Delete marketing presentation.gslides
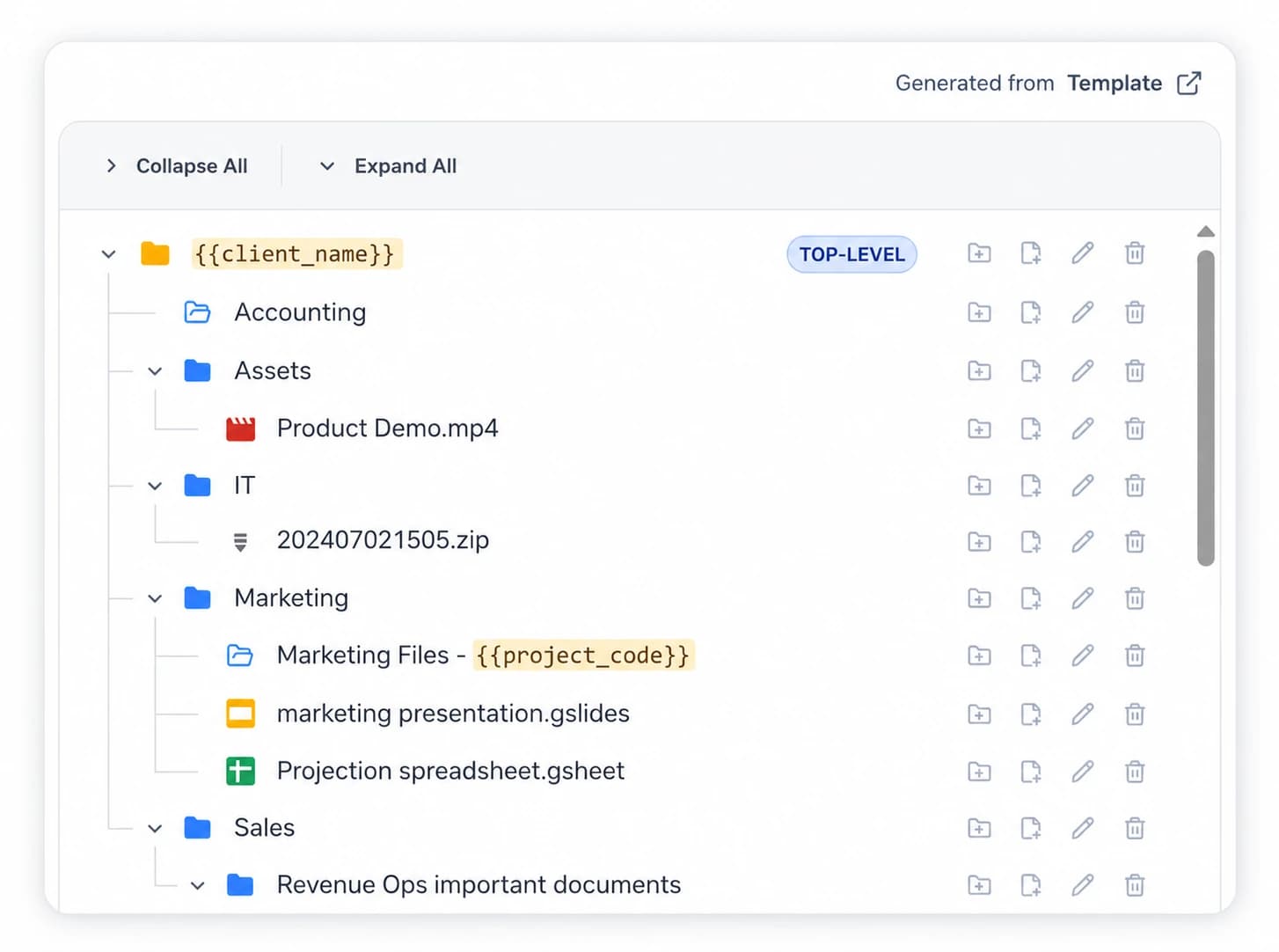 pyautogui.click(x=1135, y=714)
